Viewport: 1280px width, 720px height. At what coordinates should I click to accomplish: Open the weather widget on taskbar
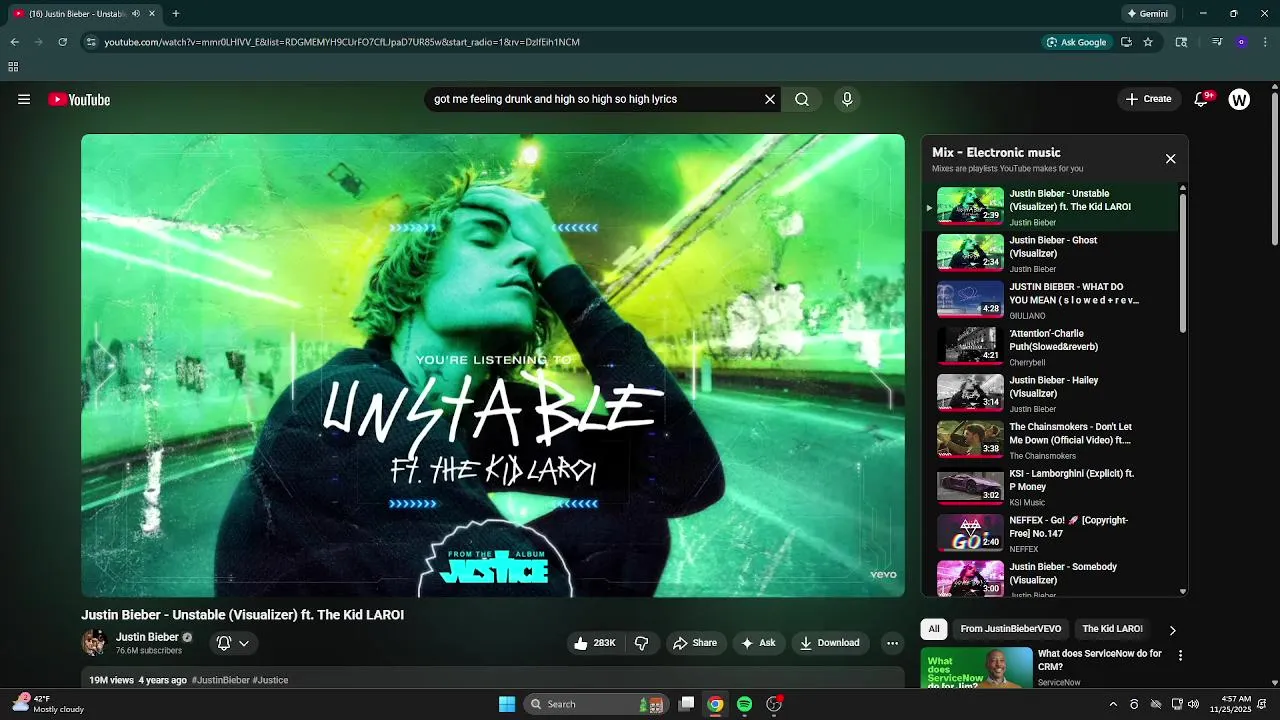[47, 704]
